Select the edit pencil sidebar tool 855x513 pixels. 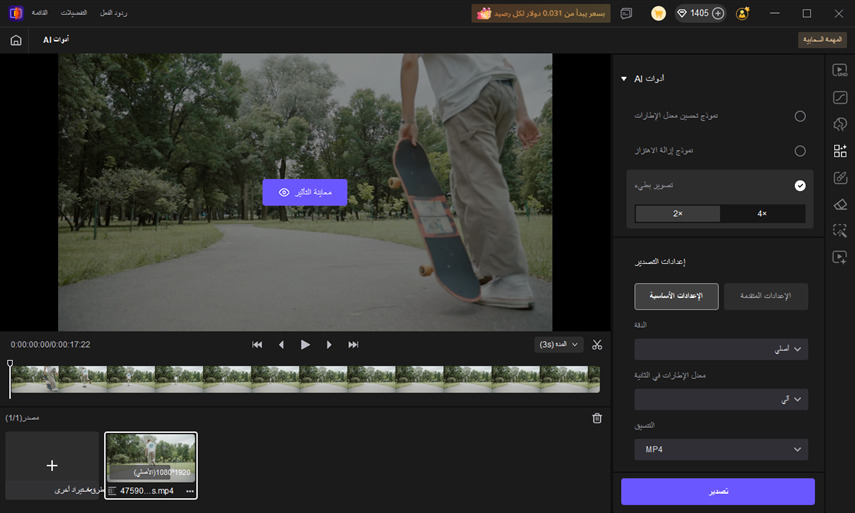(x=840, y=178)
